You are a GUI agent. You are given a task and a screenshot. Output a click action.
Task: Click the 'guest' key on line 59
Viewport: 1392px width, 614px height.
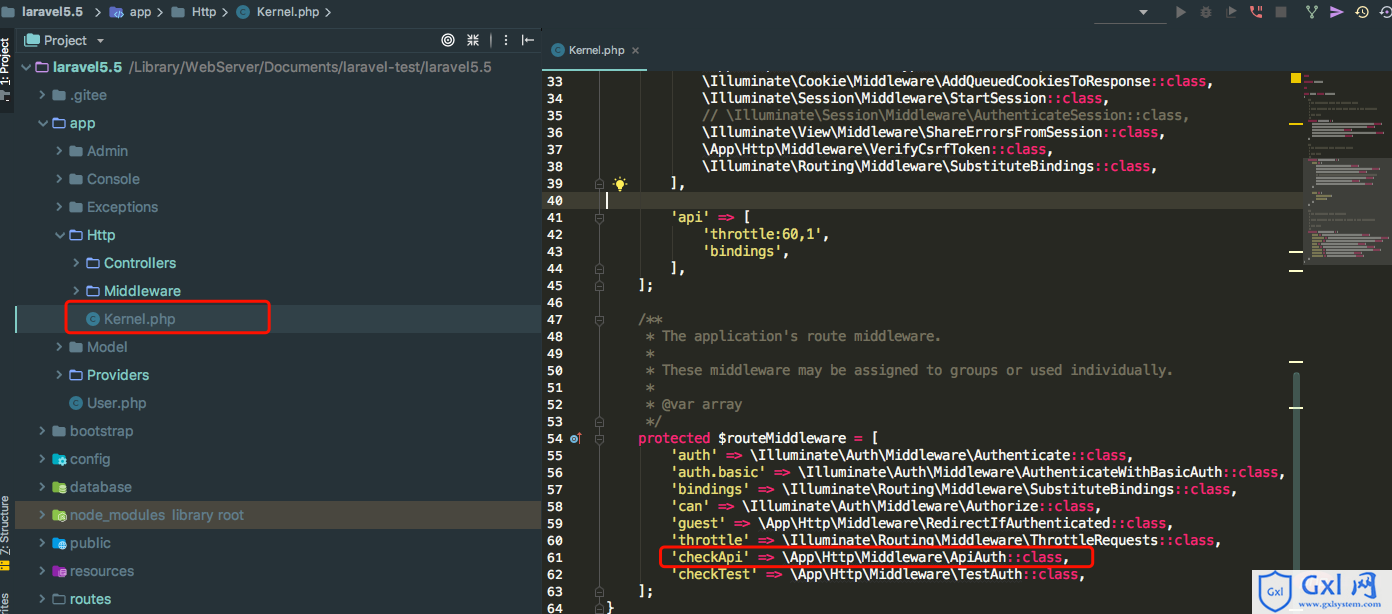(698, 523)
